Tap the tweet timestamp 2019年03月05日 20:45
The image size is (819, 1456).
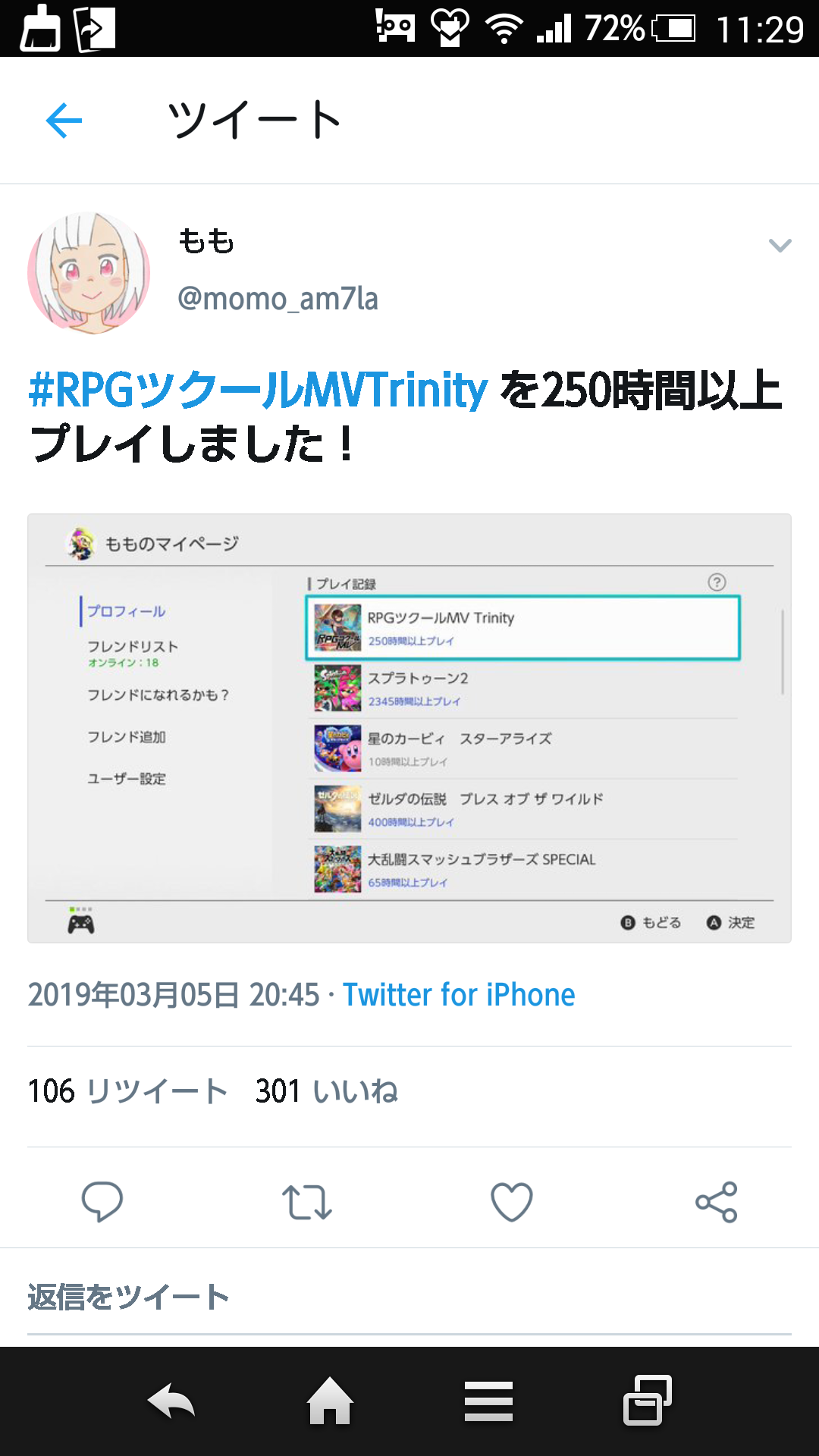(174, 994)
